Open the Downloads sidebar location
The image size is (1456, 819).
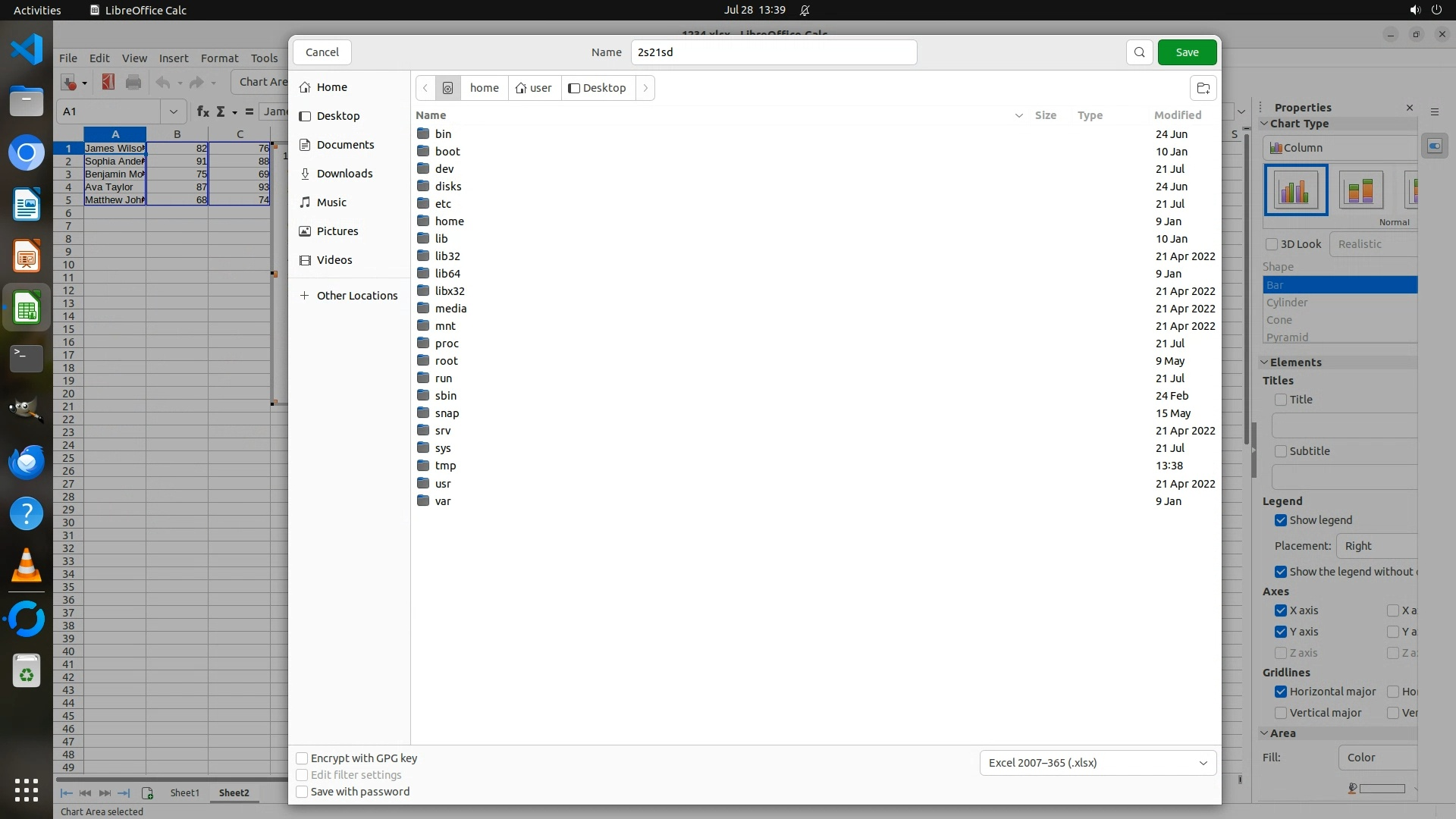click(x=344, y=174)
